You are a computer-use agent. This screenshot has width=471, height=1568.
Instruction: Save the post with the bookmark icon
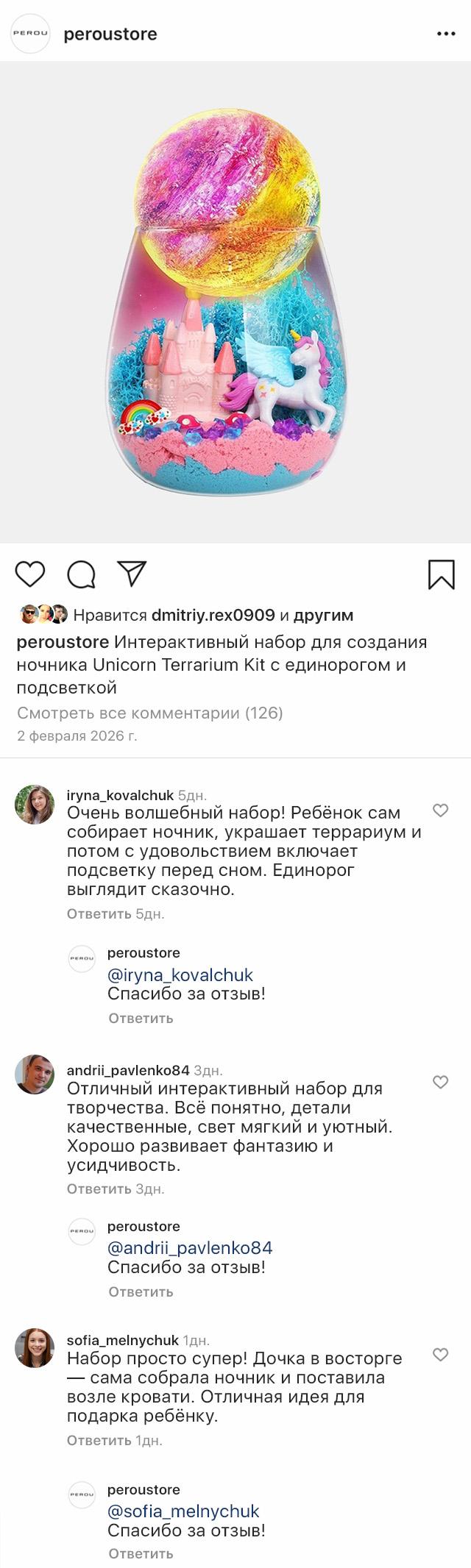click(442, 574)
